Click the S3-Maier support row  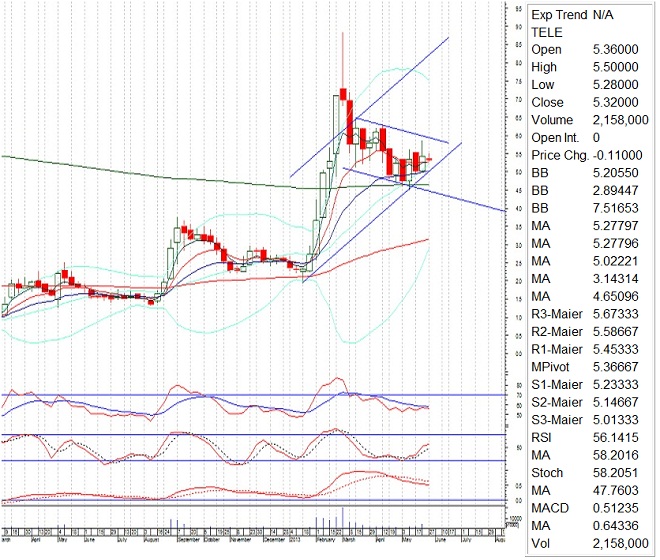[590, 420]
